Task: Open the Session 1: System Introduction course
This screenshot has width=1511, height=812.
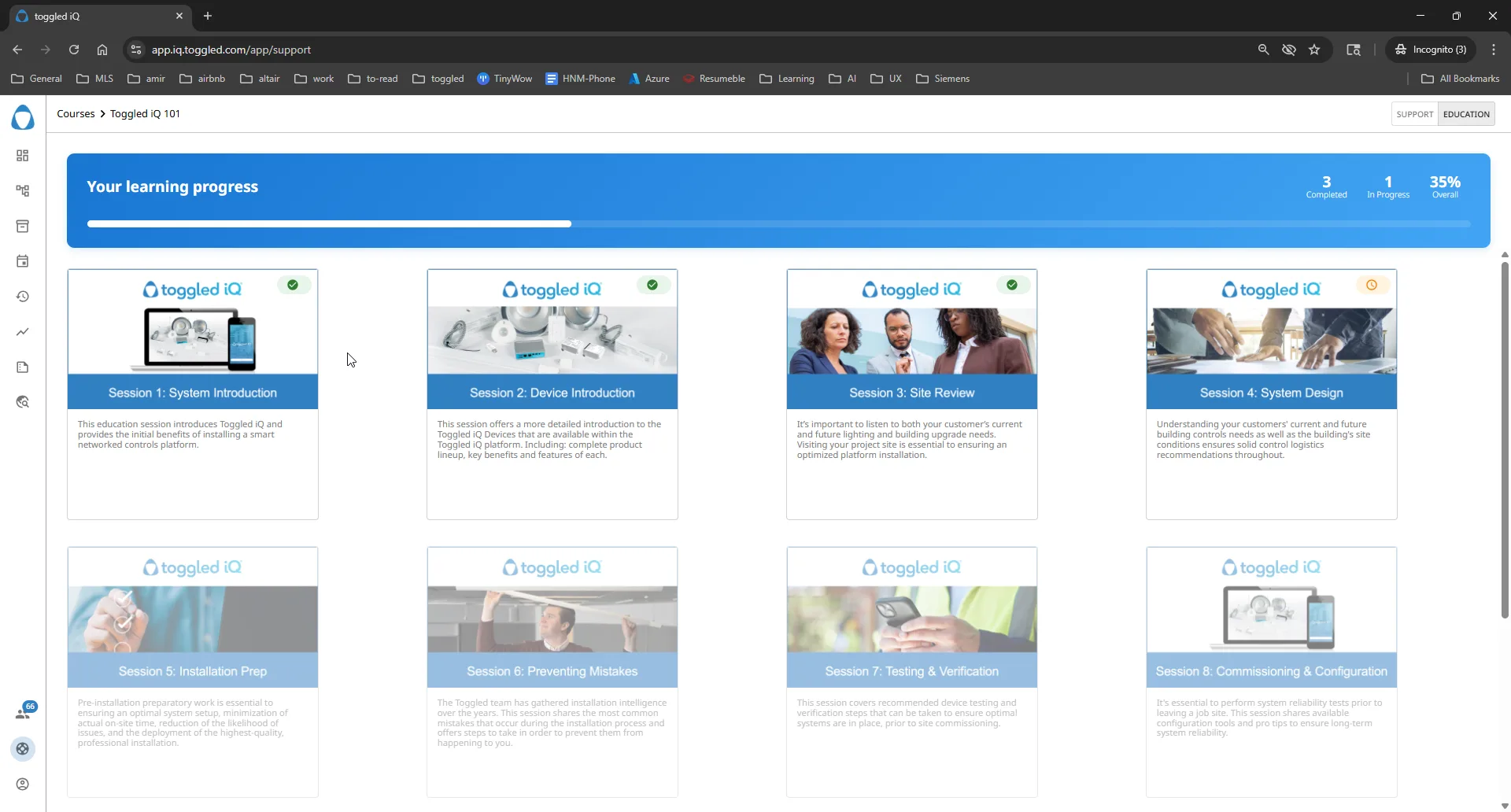Action: coord(193,394)
